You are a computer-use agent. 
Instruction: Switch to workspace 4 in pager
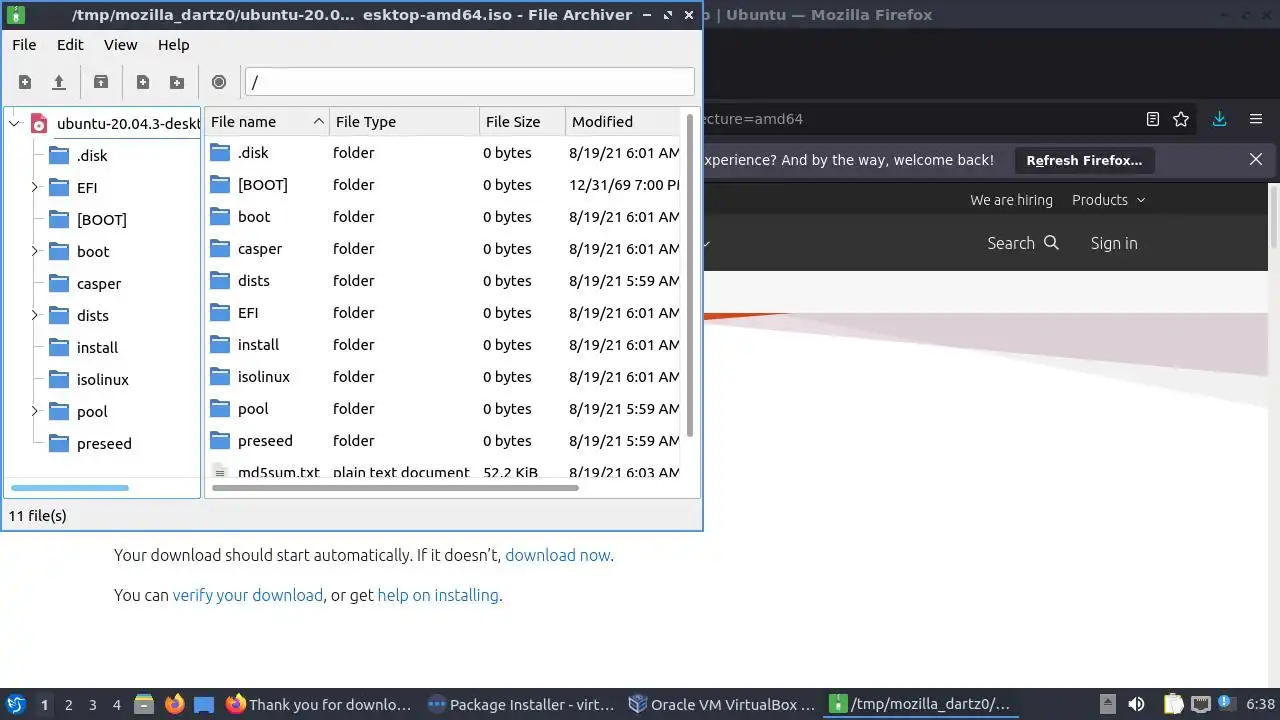click(117, 705)
